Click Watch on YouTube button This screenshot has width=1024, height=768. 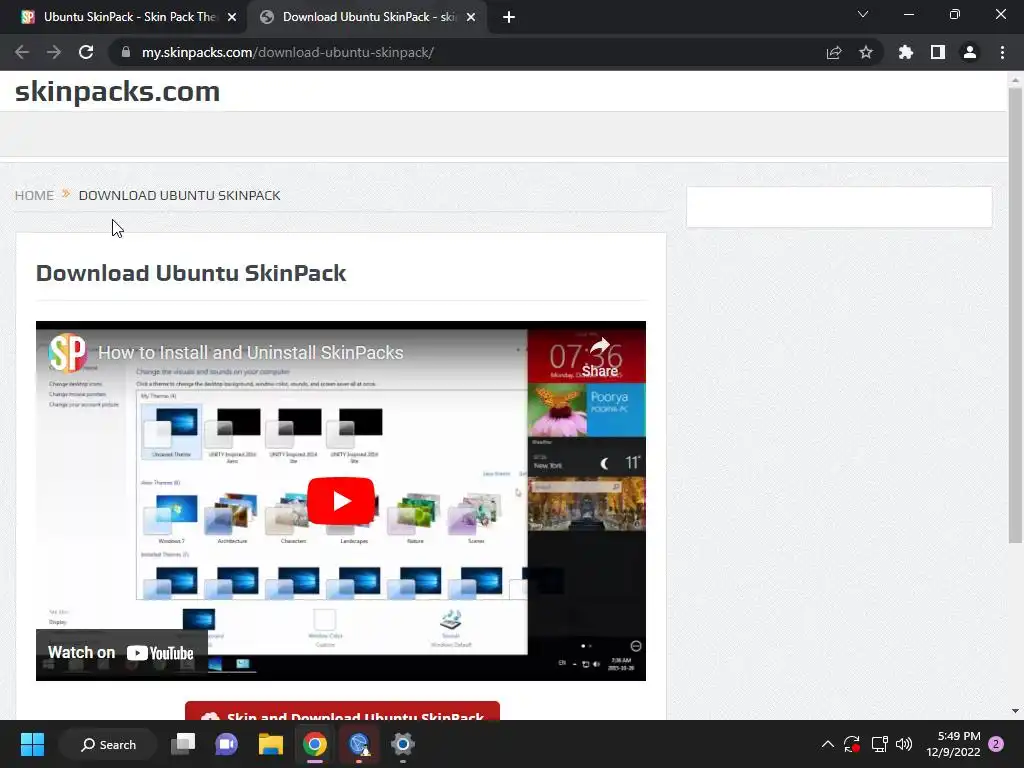coord(121,652)
